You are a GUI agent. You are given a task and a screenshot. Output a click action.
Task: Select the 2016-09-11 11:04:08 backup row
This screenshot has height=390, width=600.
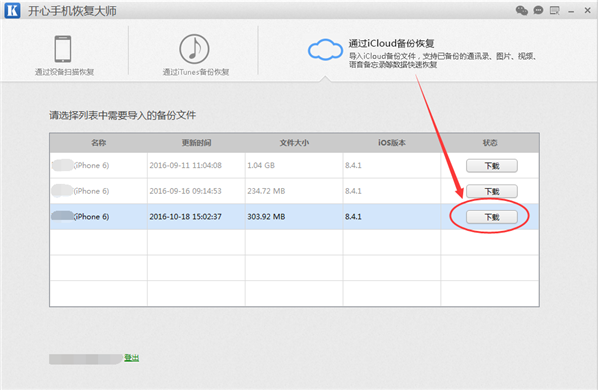coord(294,165)
